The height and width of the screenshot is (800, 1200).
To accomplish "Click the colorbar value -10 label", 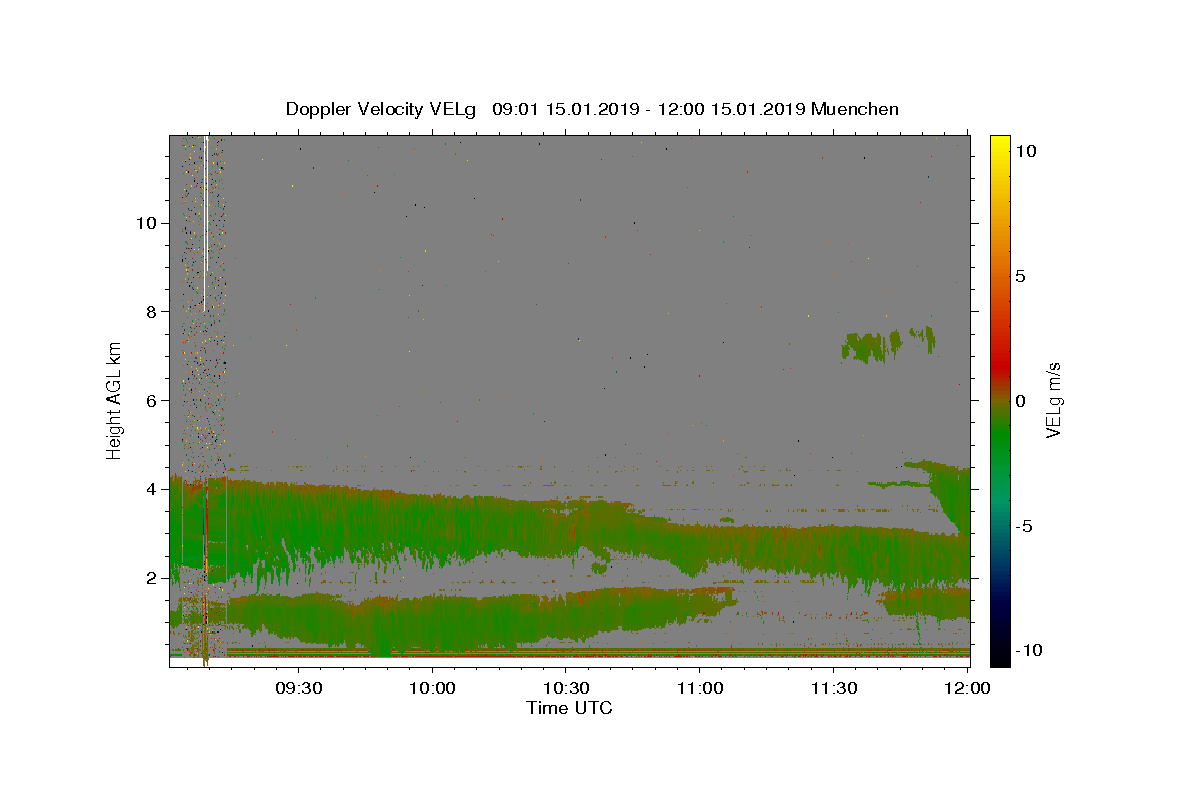I will [x=1029, y=651].
